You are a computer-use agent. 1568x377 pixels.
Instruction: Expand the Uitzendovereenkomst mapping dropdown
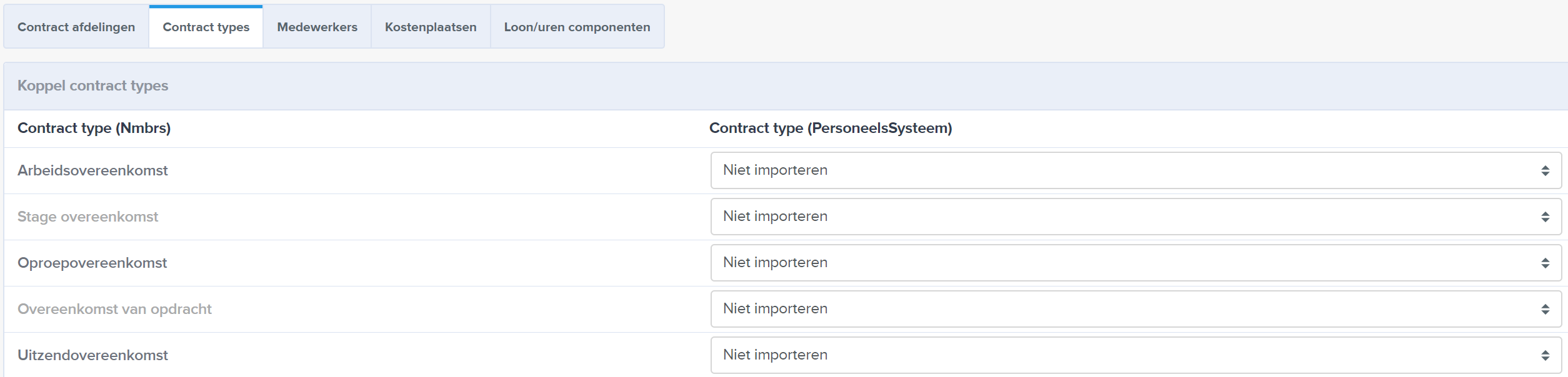click(1136, 355)
